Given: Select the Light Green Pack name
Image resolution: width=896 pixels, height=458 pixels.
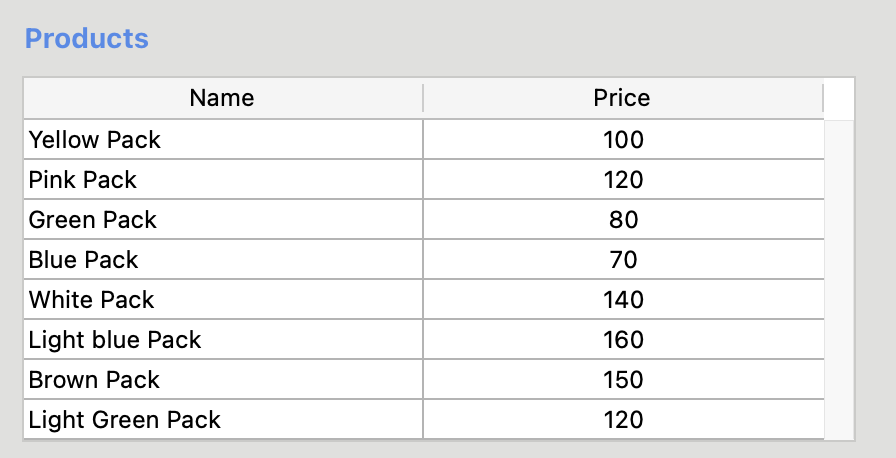Looking at the screenshot, I should tap(125, 420).
